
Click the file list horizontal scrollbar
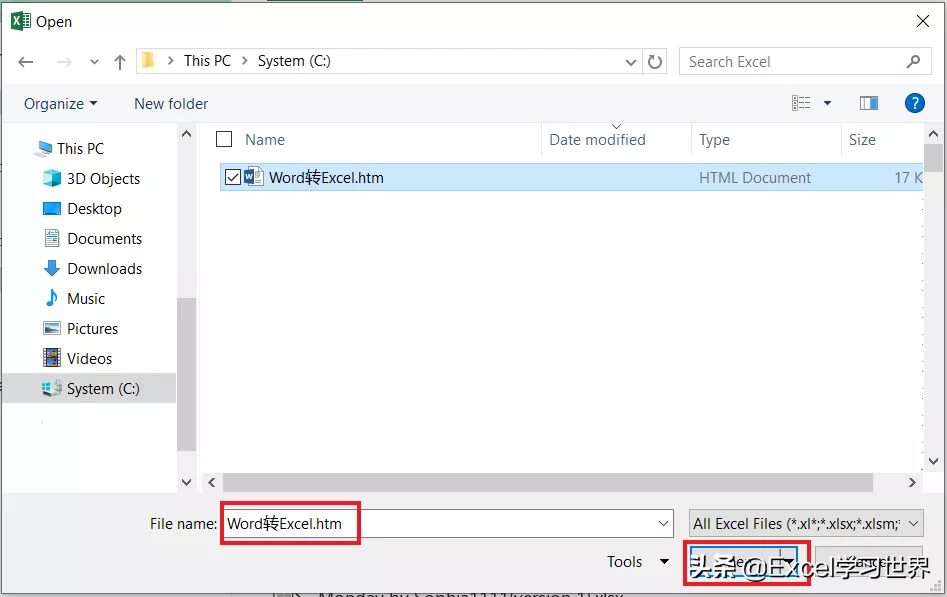point(548,482)
